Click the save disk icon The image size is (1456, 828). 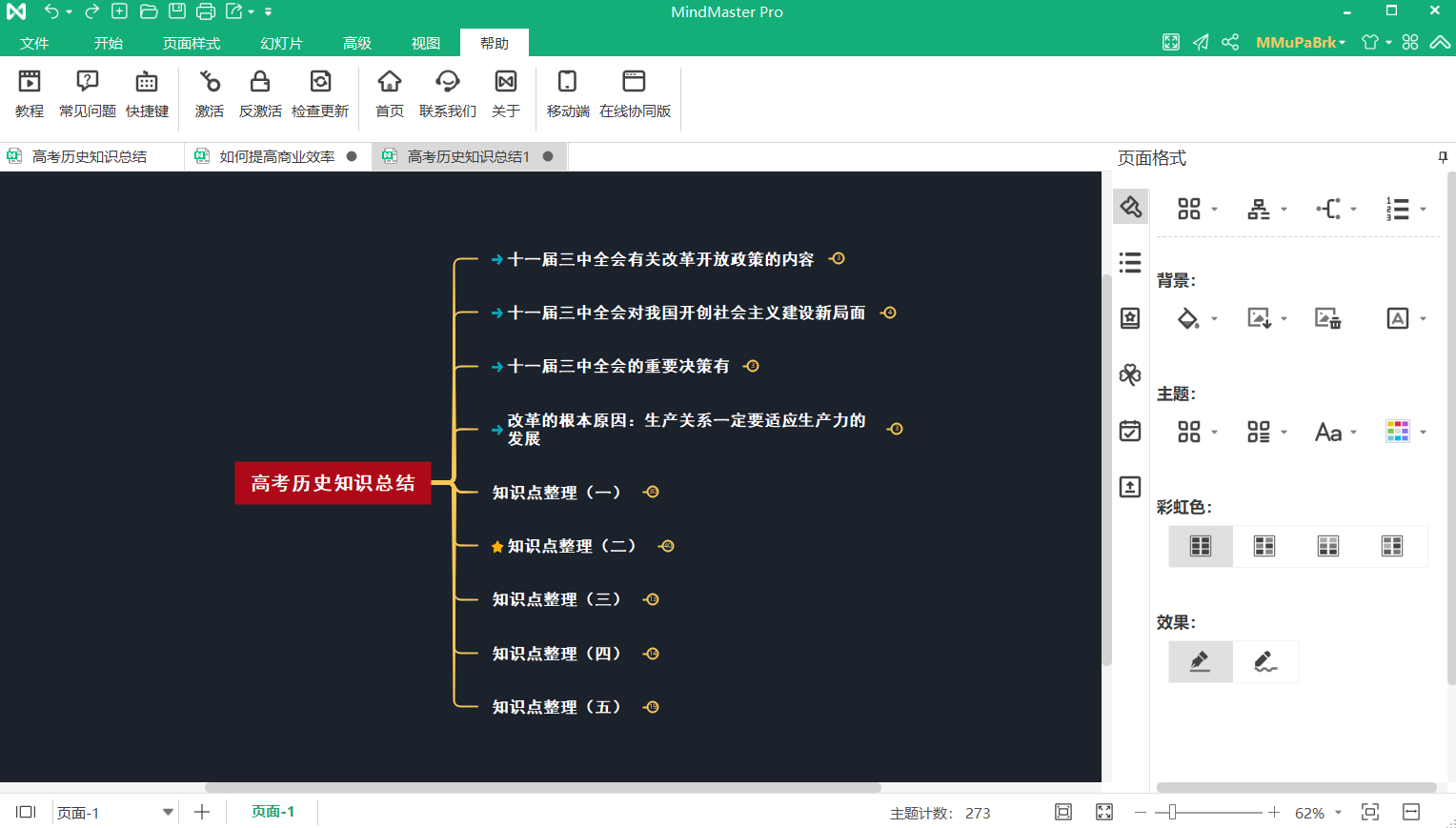pyautogui.click(x=177, y=11)
